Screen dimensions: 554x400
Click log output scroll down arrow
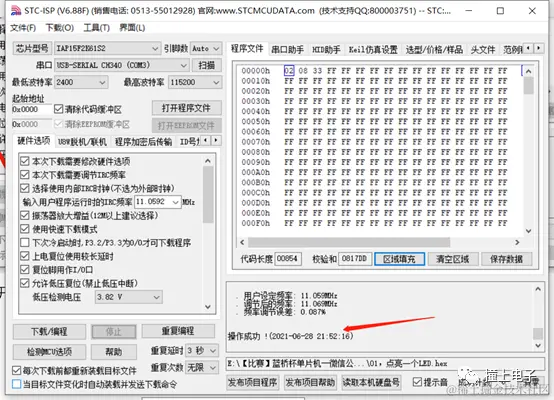point(538,345)
